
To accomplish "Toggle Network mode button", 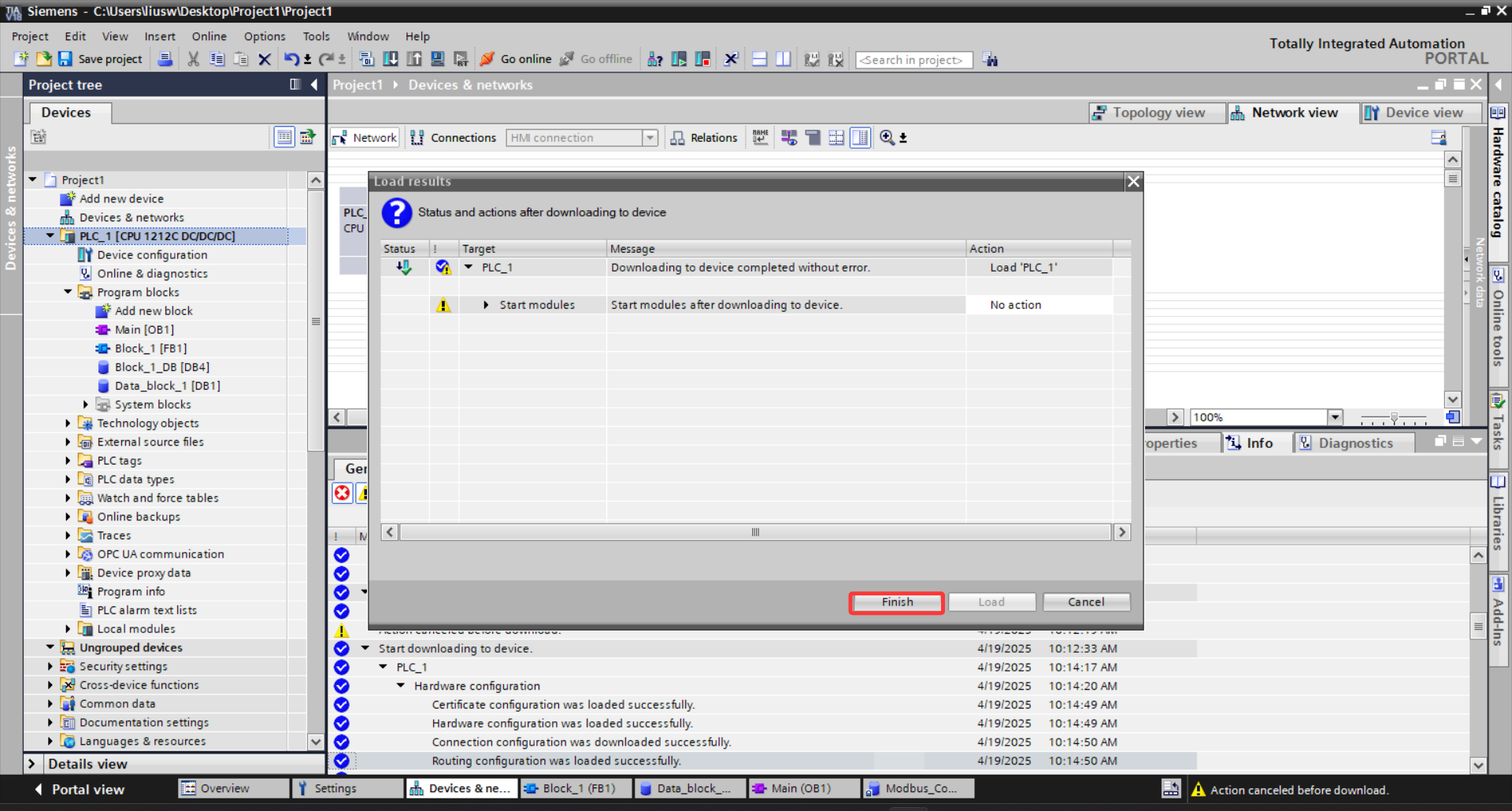I will click(x=365, y=138).
